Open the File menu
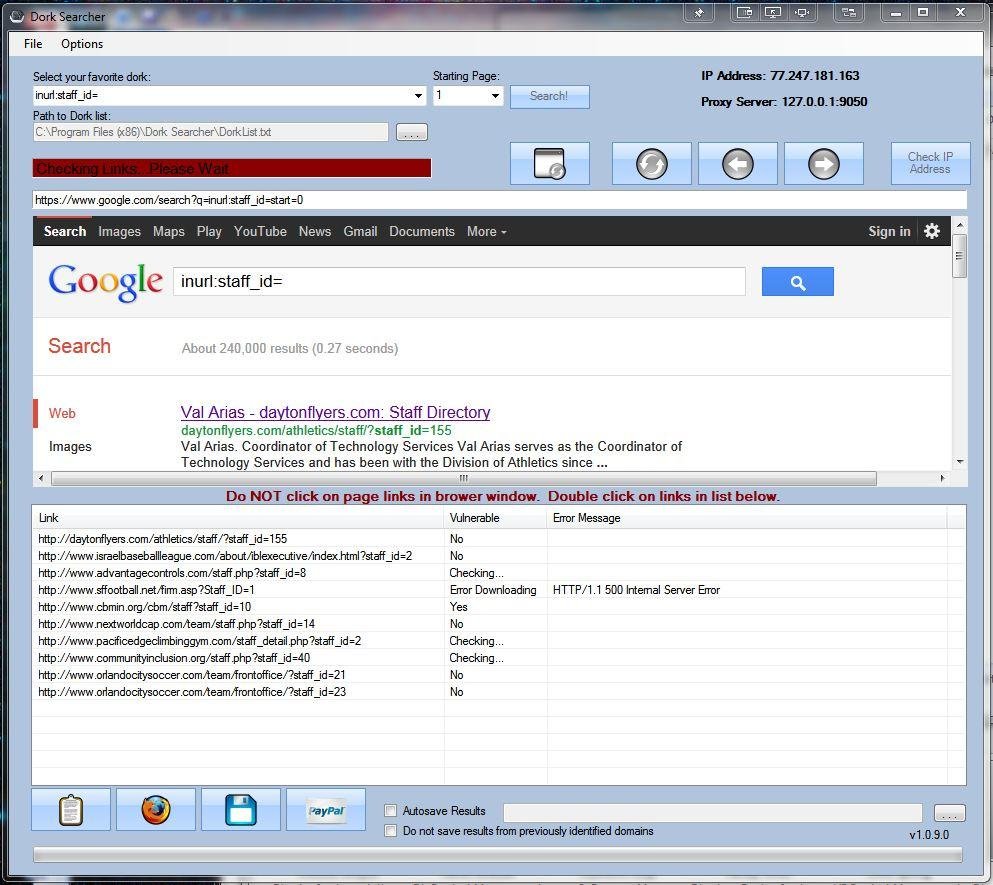The height and width of the screenshot is (885, 993). point(33,44)
